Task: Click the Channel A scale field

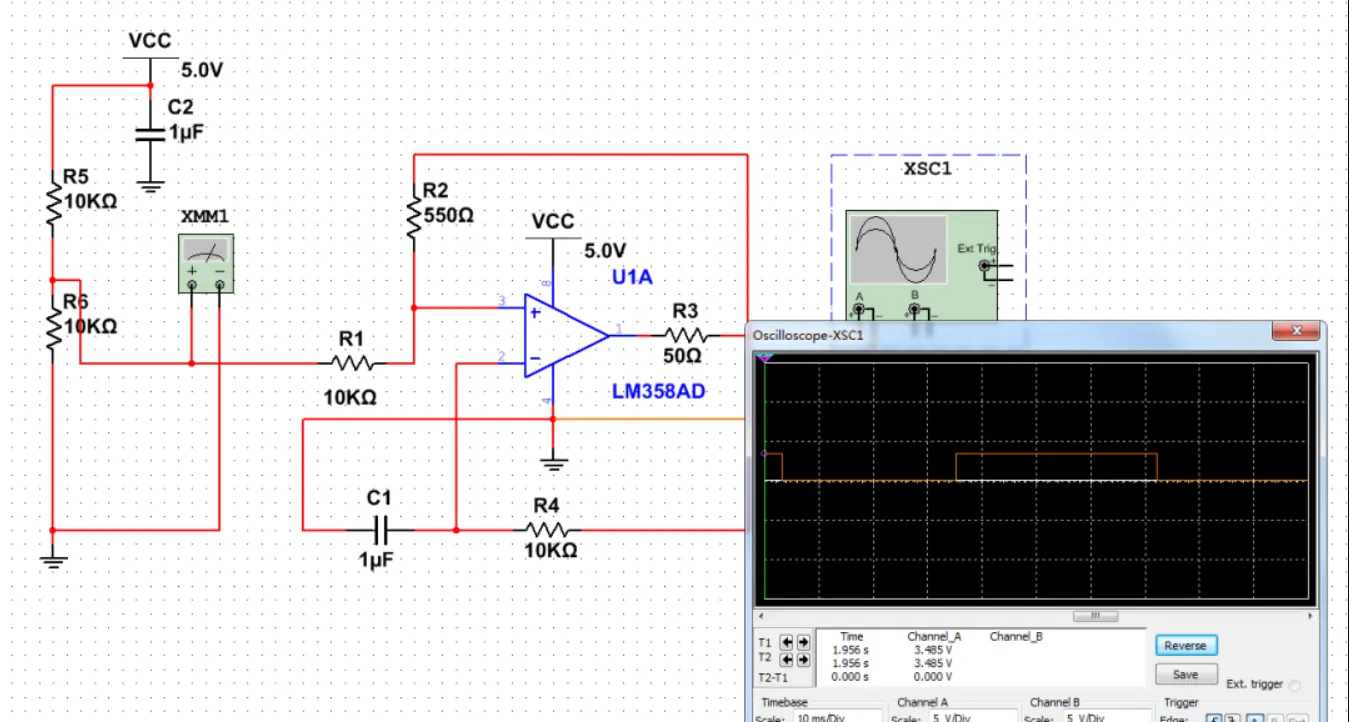Action: point(972,717)
